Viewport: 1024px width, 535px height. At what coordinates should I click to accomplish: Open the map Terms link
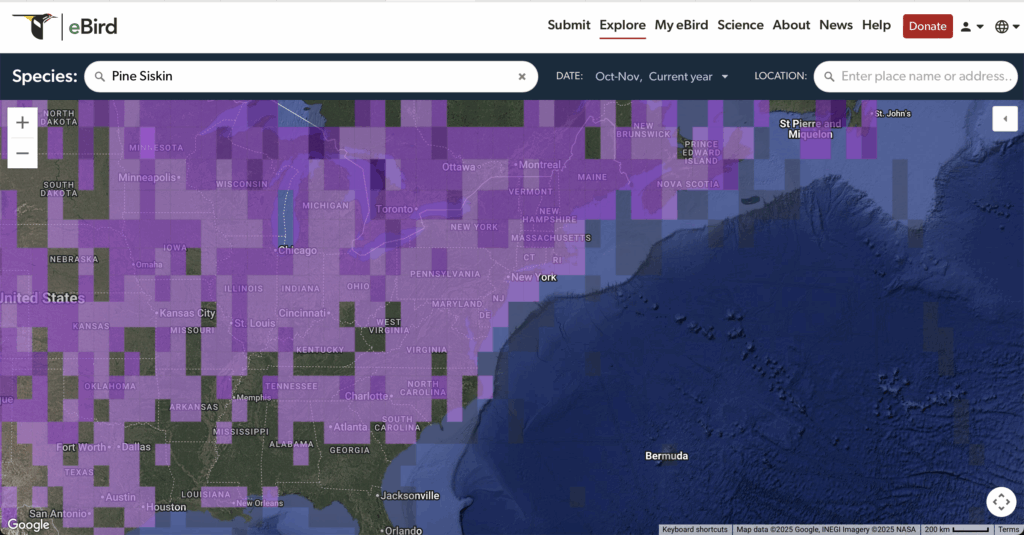point(1008,529)
